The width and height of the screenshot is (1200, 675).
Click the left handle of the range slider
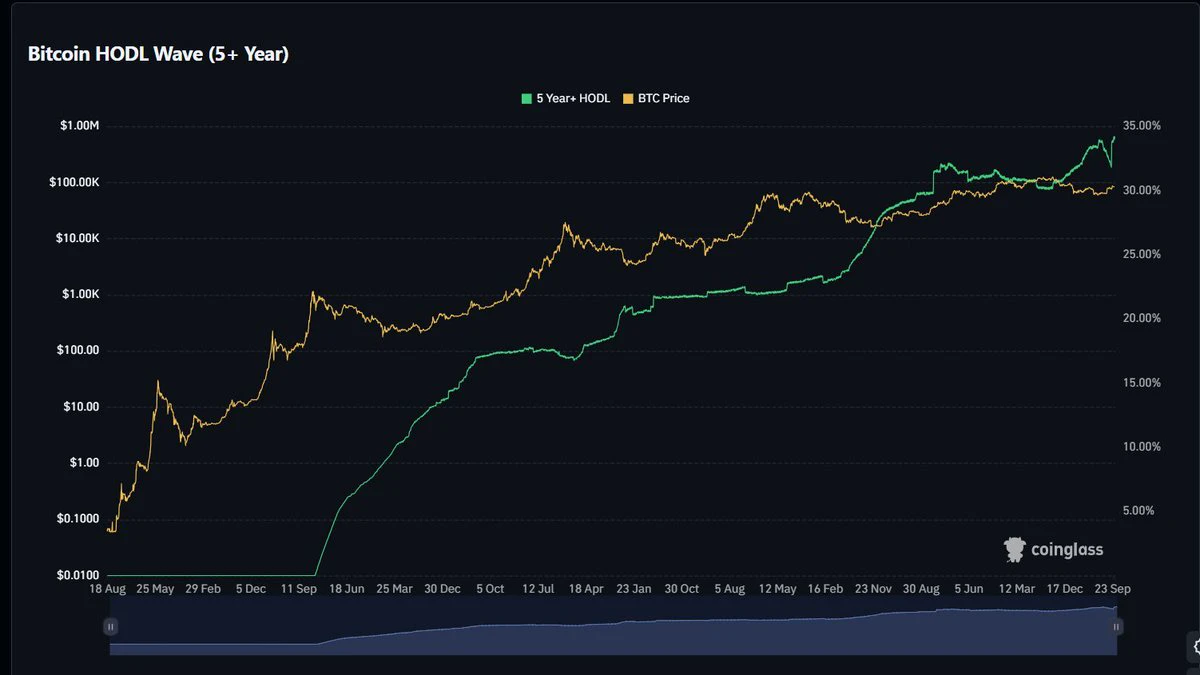point(110,626)
